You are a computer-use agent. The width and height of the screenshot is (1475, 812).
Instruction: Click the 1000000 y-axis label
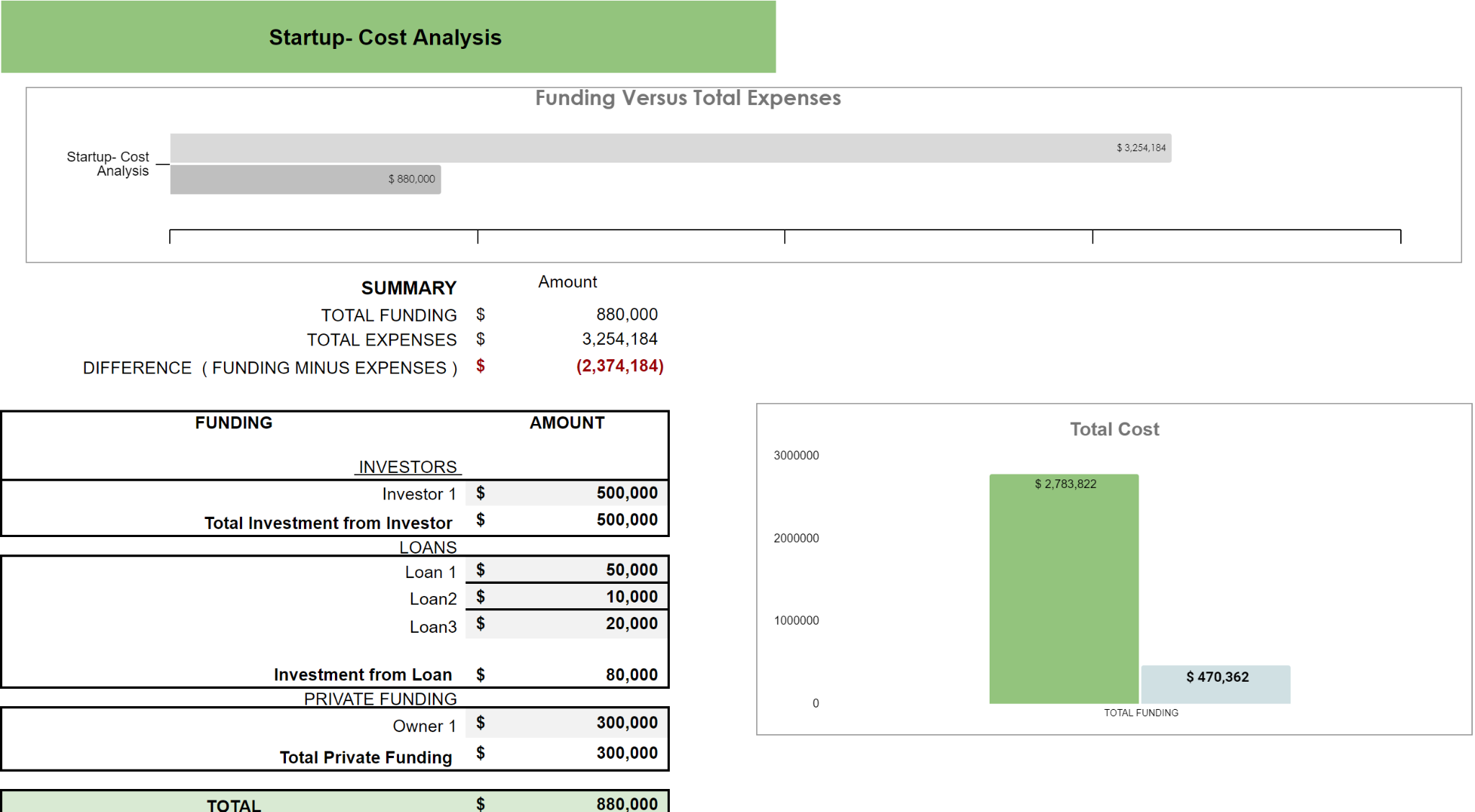tap(796, 621)
